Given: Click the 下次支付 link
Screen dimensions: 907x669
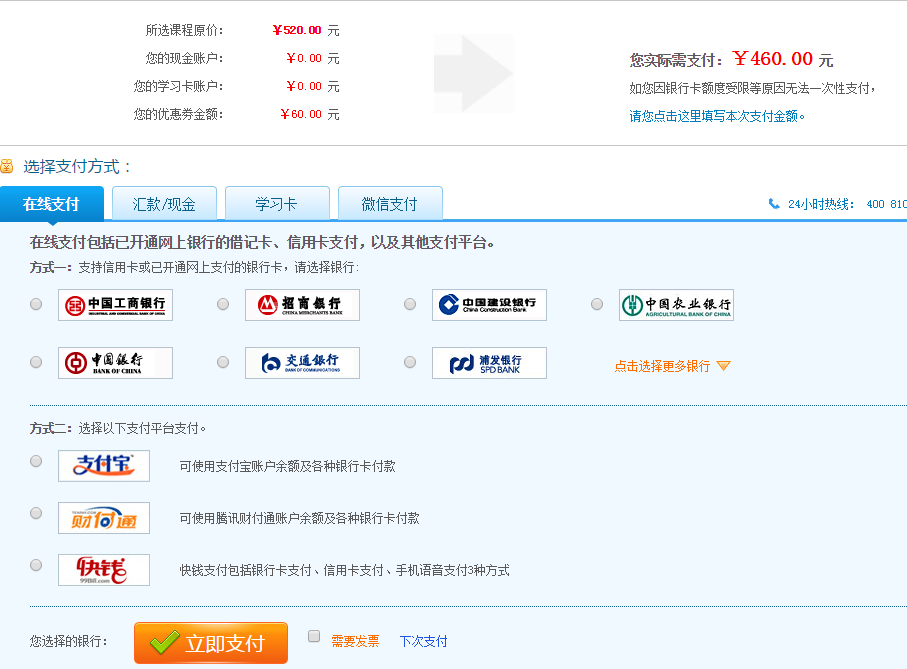Looking at the screenshot, I should 423,641.
